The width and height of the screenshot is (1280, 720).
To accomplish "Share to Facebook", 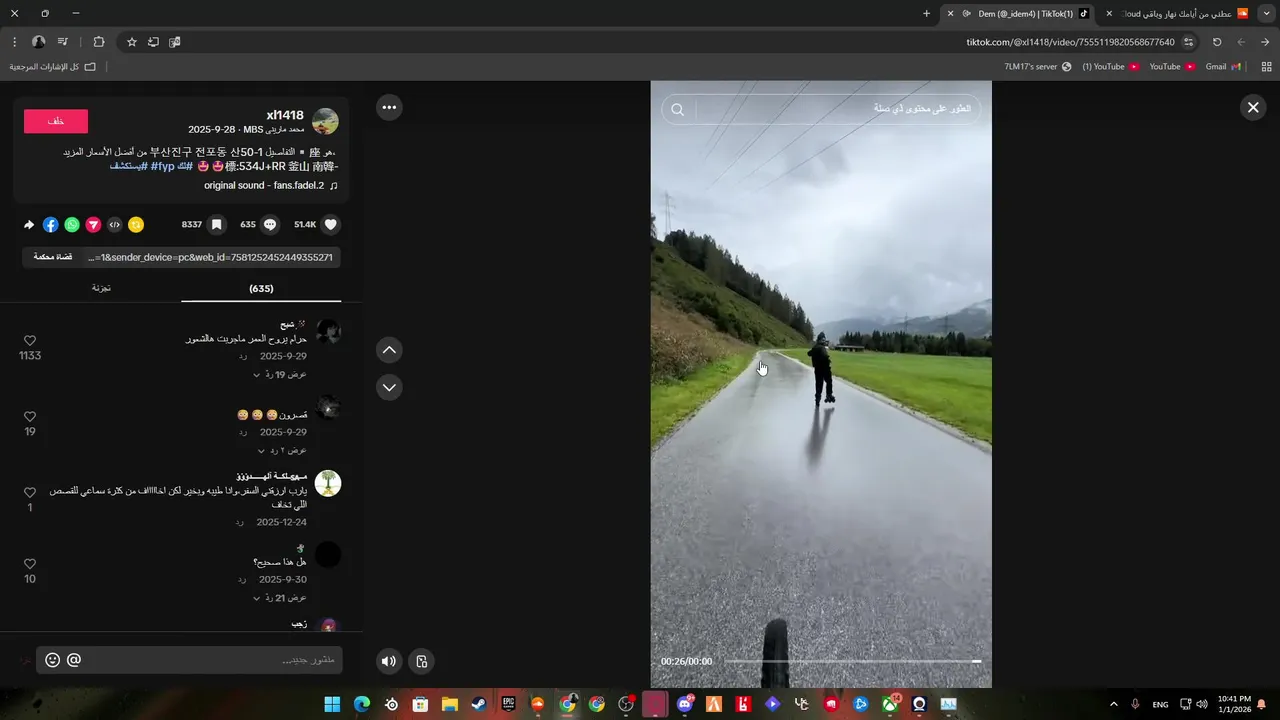I will point(51,225).
